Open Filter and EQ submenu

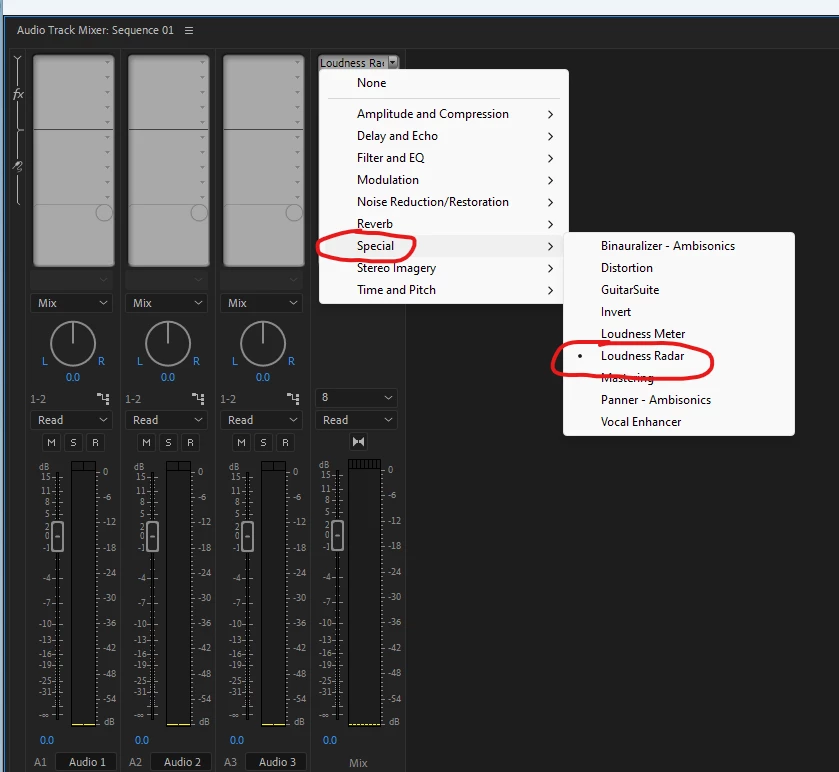pyautogui.click(x=444, y=158)
